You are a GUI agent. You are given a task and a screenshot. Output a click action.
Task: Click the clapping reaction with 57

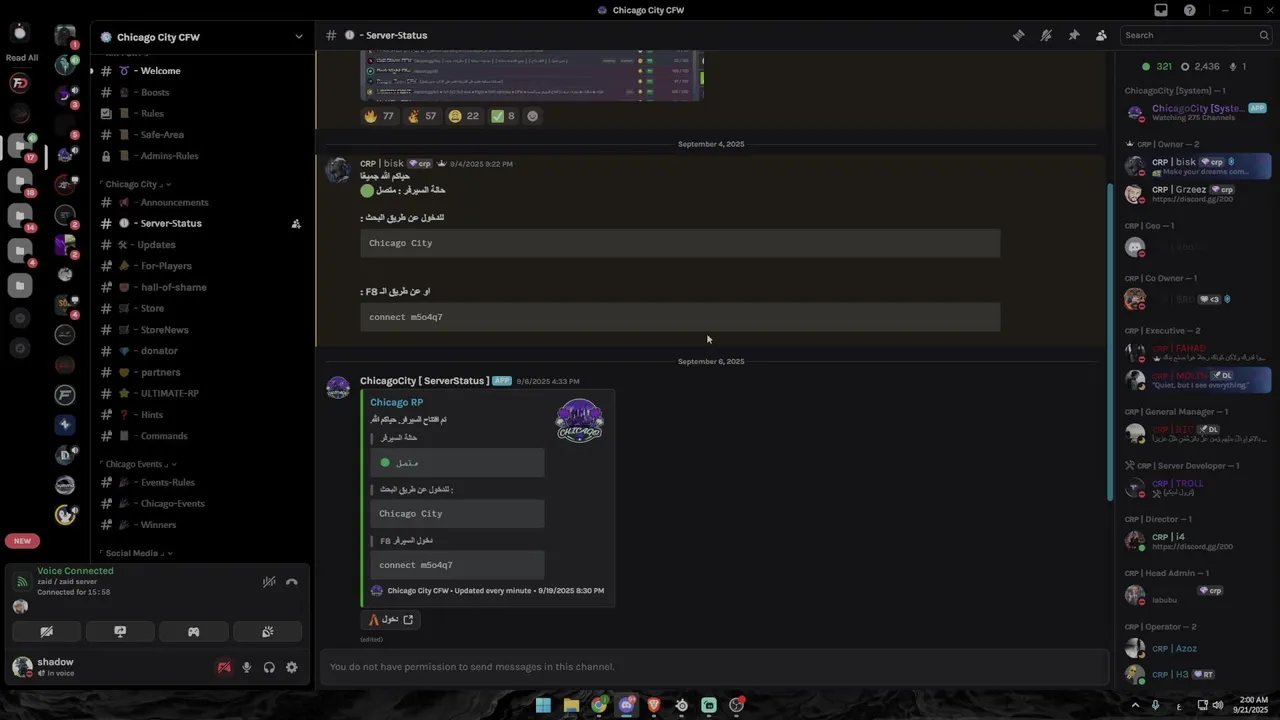point(421,116)
